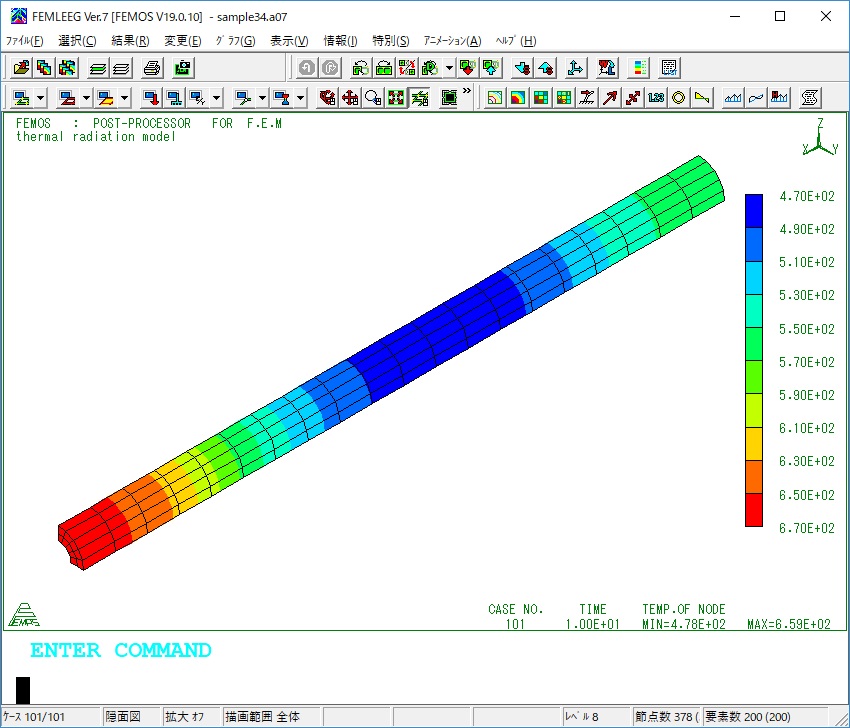Click the pan move arrows icon

pyautogui.click(x=350, y=98)
